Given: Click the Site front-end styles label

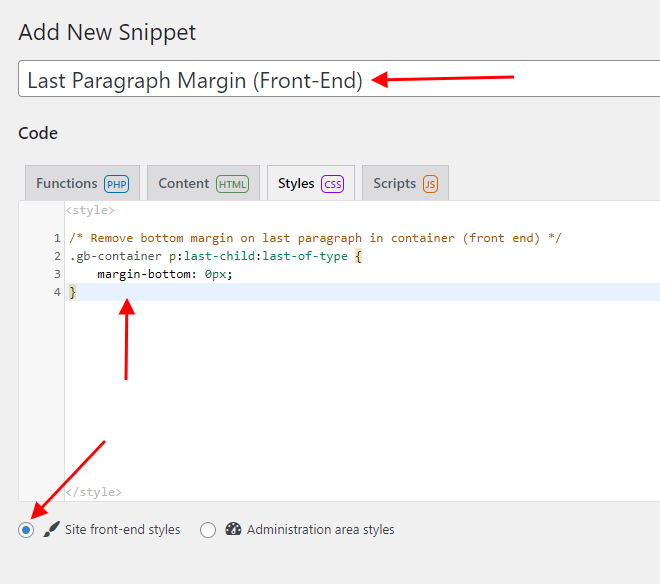Looking at the screenshot, I should coord(122,529).
